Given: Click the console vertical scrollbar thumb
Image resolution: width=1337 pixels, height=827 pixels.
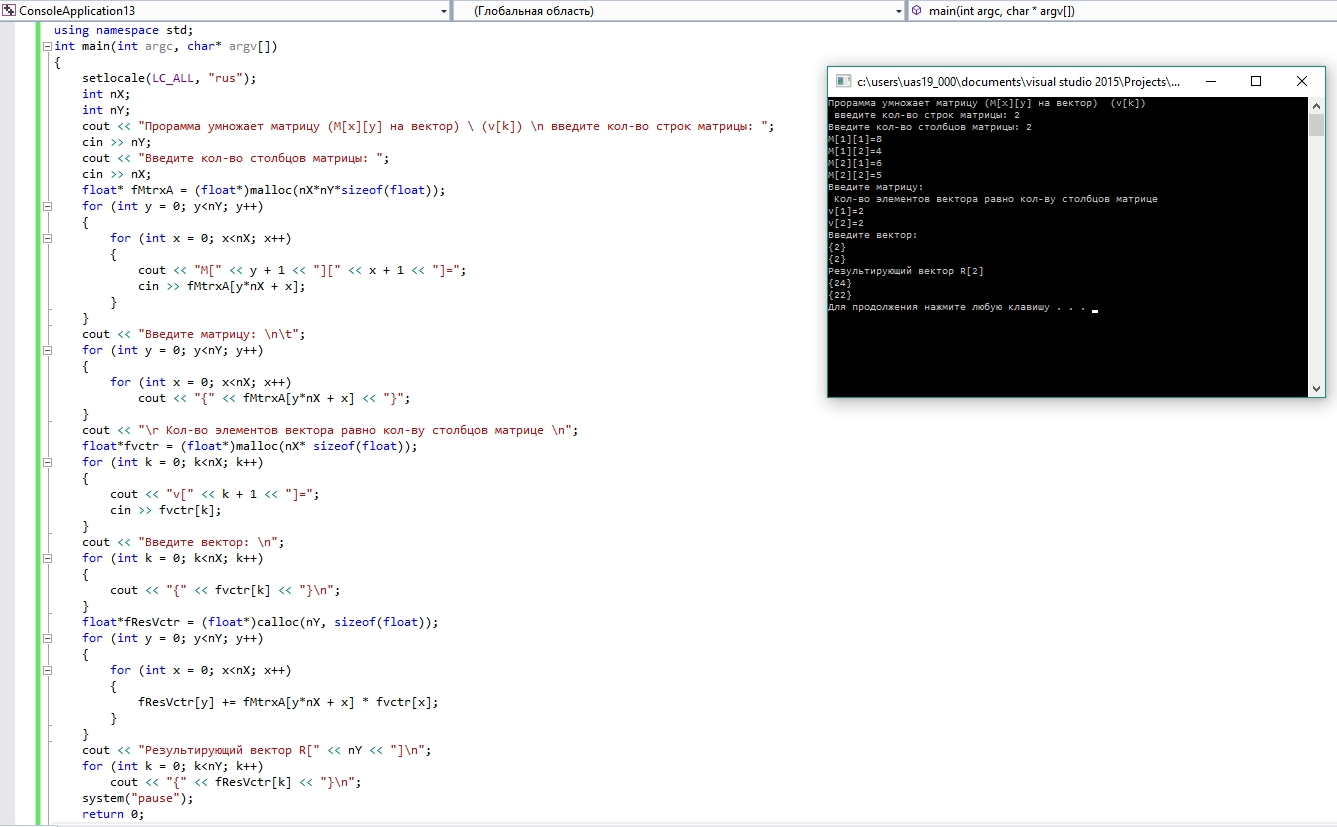Looking at the screenshot, I should pos(1317,124).
